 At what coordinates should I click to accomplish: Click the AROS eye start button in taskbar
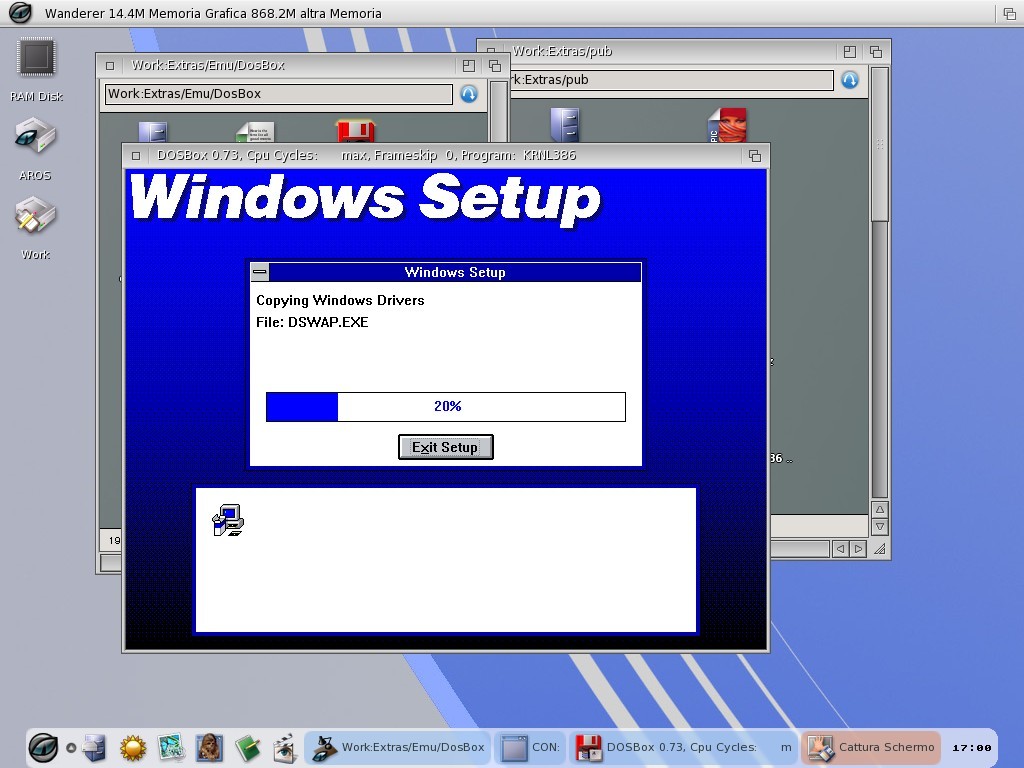[x=43, y=747]
